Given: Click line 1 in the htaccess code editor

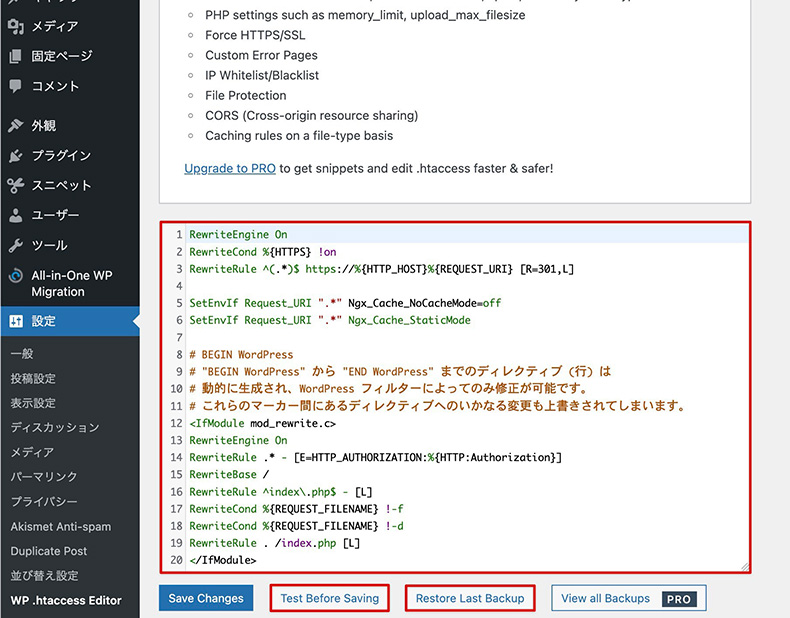Looking at the screenshot, I should coord(450,235).
